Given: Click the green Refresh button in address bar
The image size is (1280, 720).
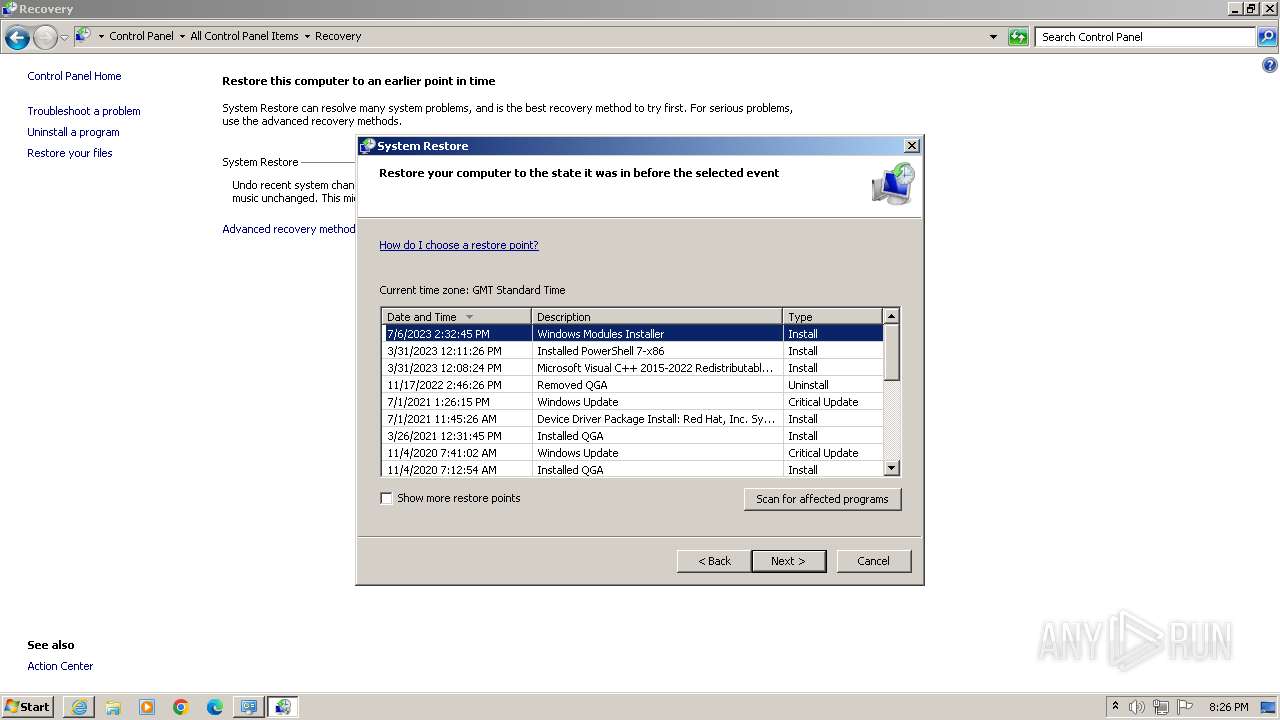Looking at the screenshot, I should [x=1018, y=37].
